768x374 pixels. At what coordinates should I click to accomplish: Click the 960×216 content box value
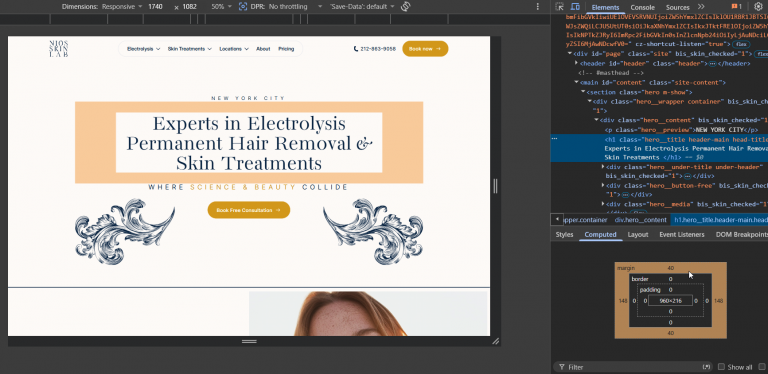click(670, 301)
